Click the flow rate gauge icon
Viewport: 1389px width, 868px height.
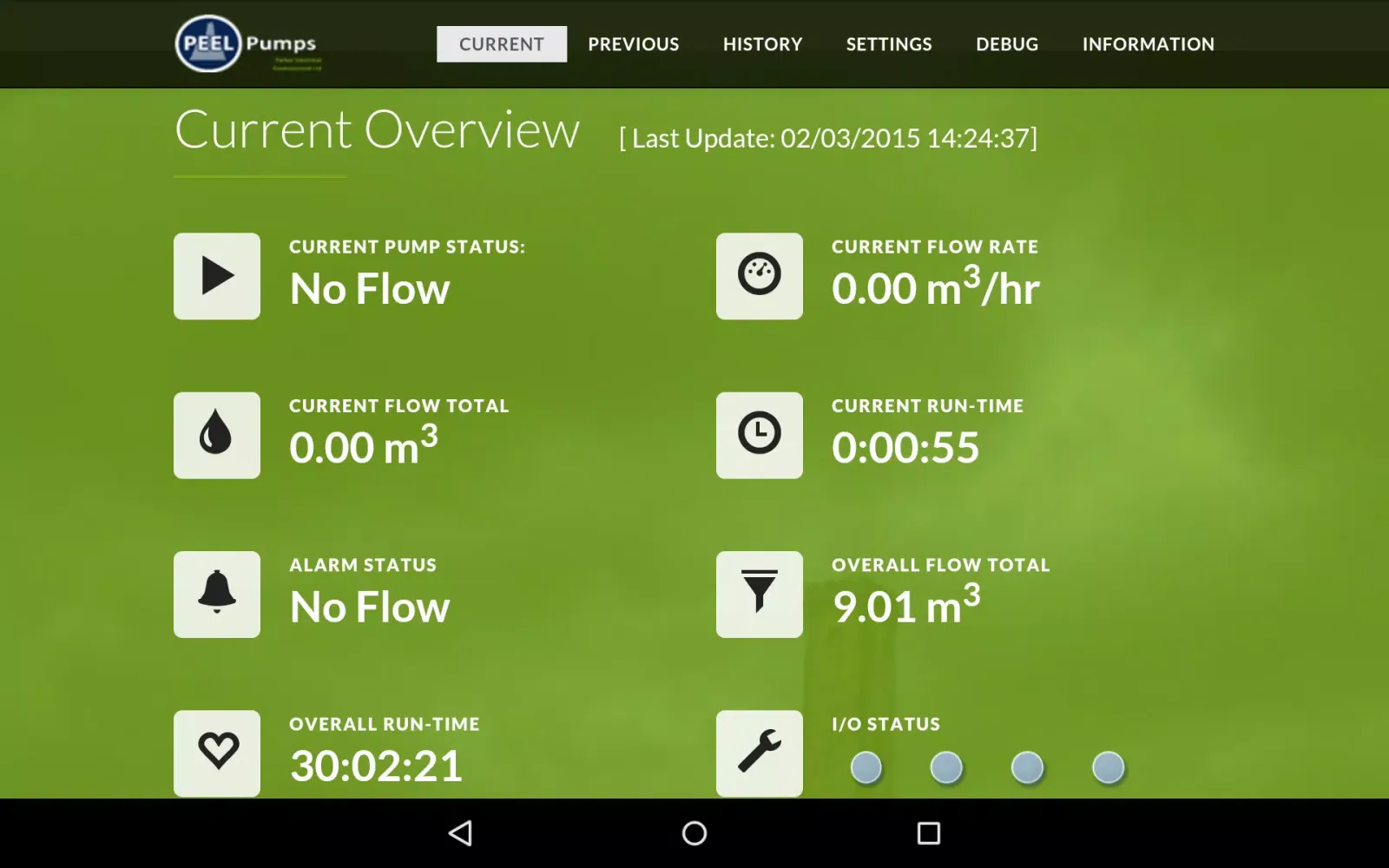(x=760, y=276)
